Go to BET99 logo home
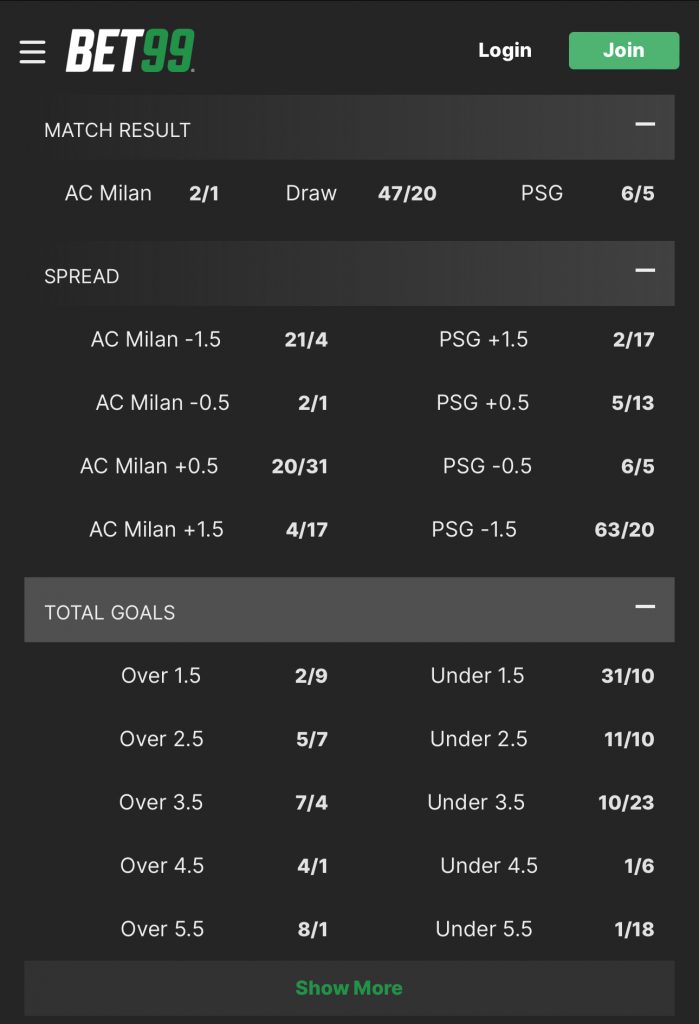The width and height of the screenshot is (699, 1024). coord(130,50)
